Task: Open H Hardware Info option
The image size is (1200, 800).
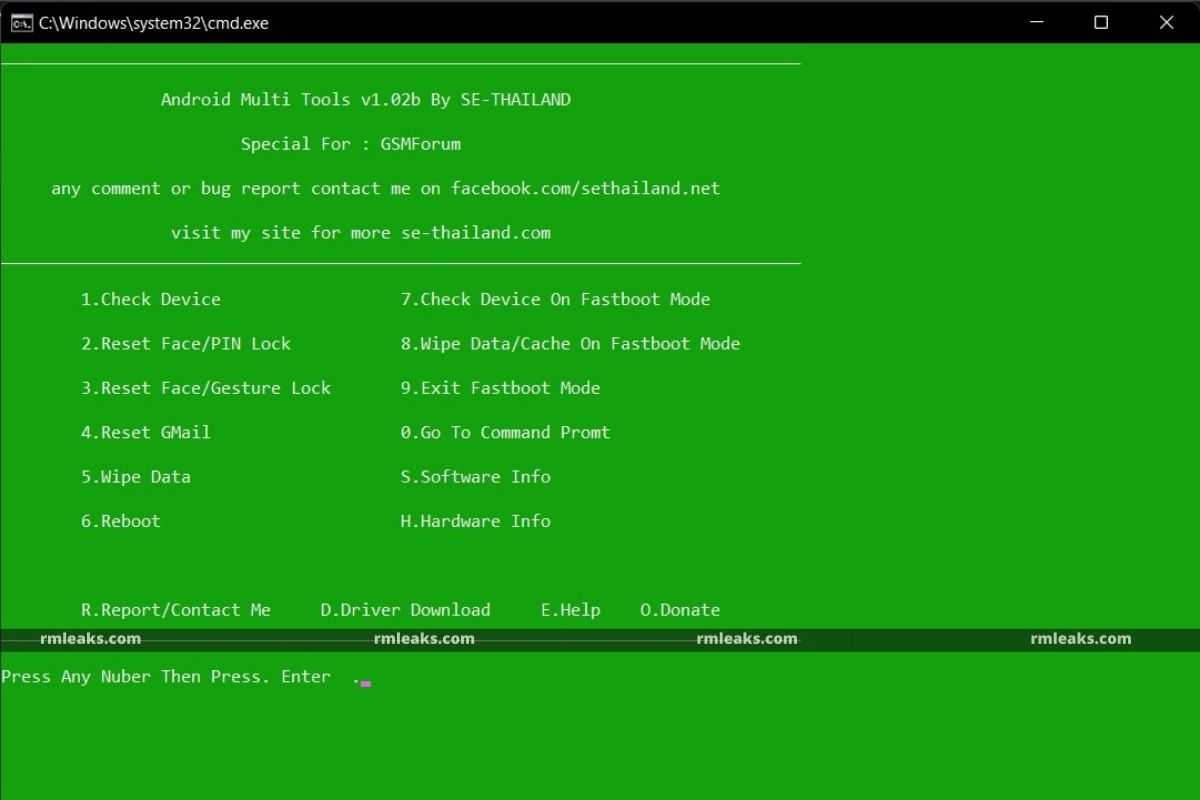Action: coord(476,521)
